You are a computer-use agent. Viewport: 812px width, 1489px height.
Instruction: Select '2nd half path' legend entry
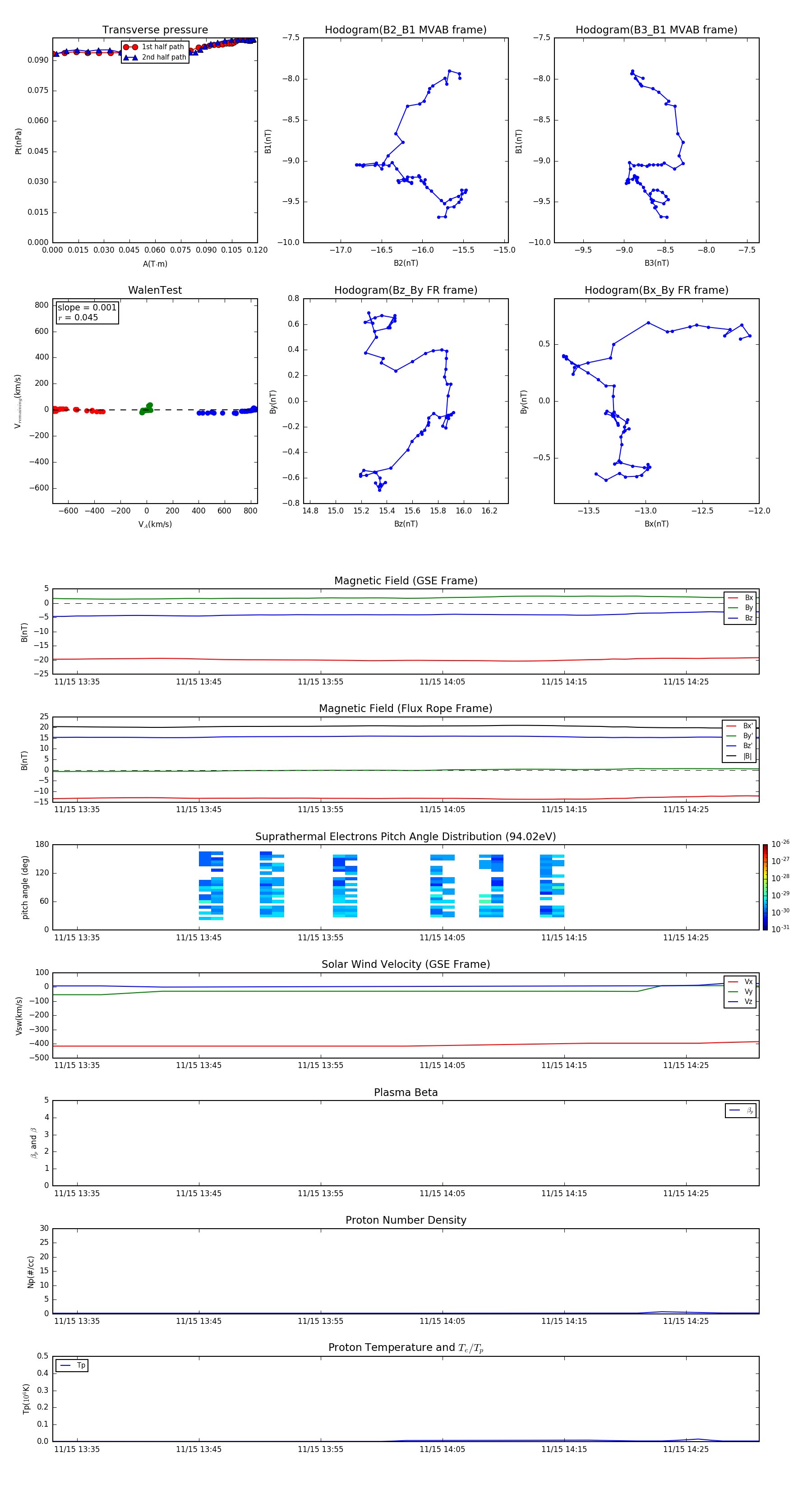click(x=155, y=57)
